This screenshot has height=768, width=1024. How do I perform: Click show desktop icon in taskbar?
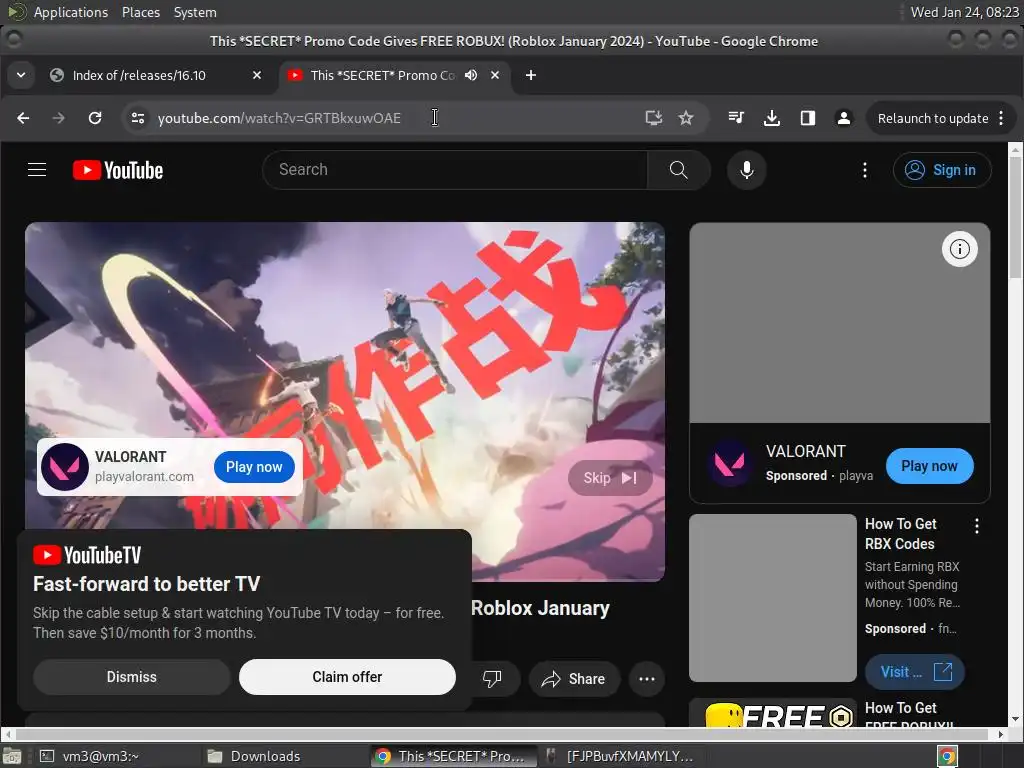pos(12,756)
